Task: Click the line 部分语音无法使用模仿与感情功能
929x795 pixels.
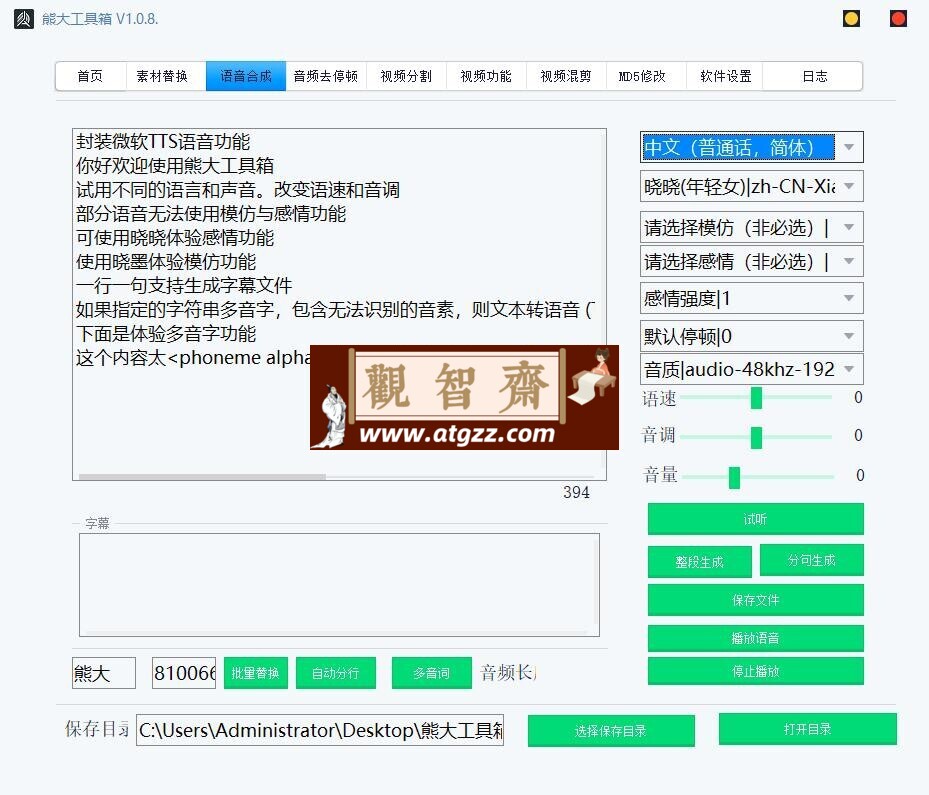Action: (x=211, y=214)
